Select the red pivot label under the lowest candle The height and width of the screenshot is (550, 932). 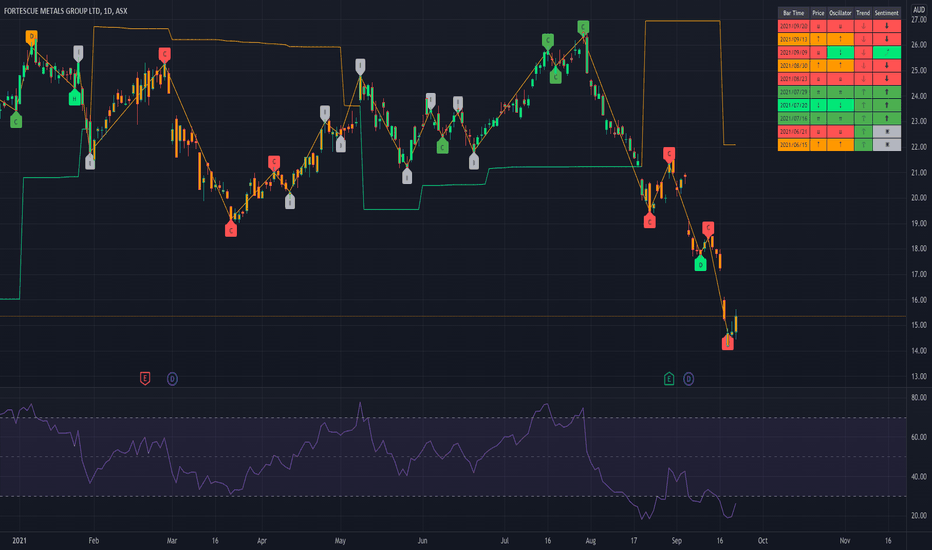pos(728,342)
